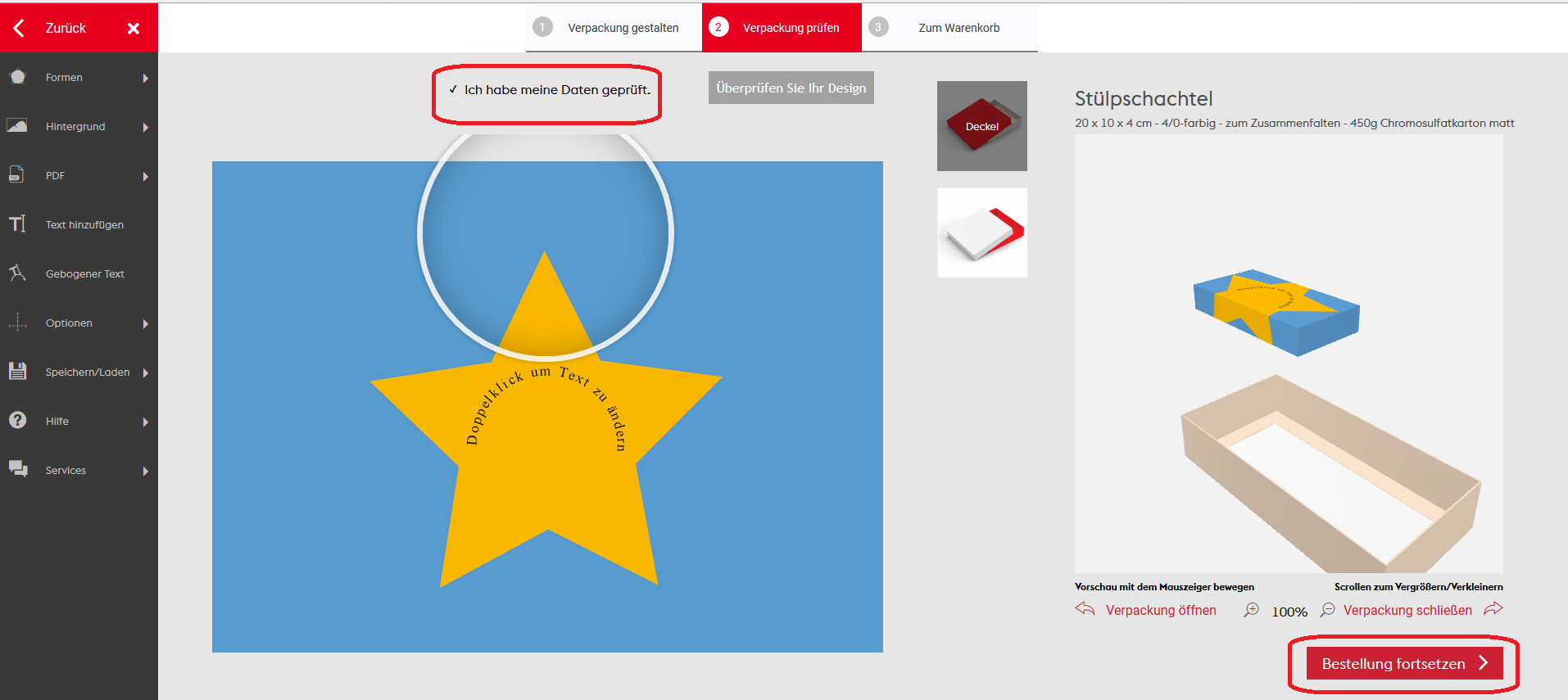Expand the Speichern/Laden submenu arrow

[x=145, y=373]
